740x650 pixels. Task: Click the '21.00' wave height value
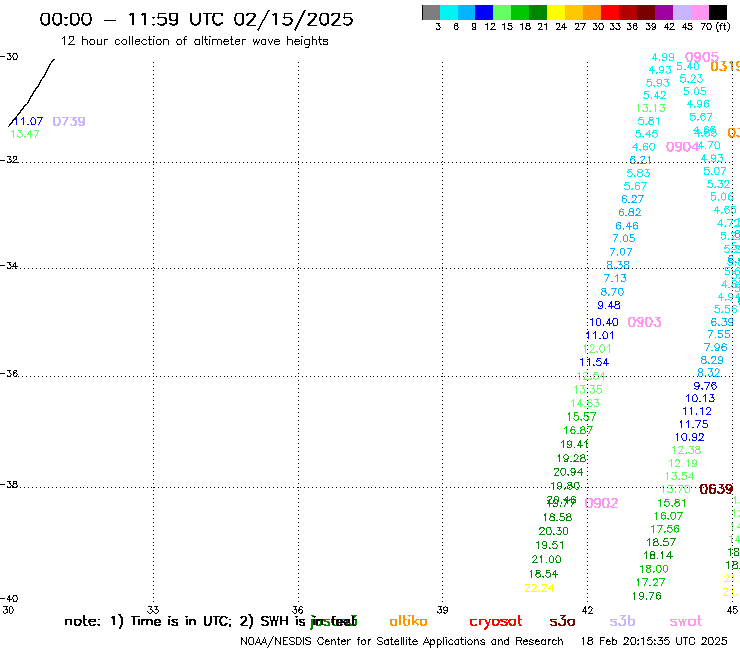tap(546, 559)
